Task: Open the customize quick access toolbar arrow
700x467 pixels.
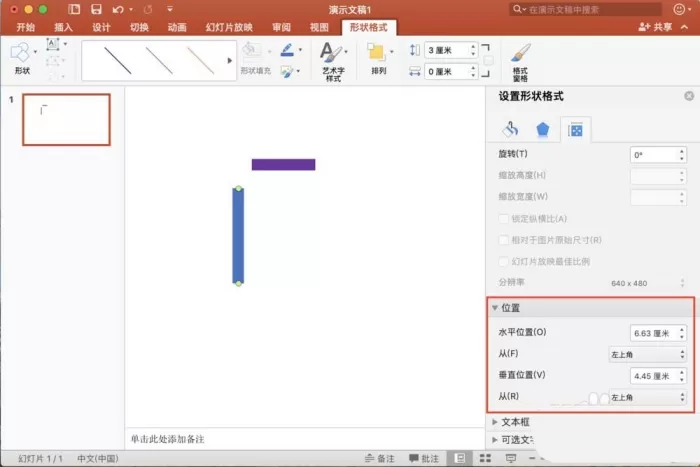Action: pyautogui.click(x=170, y=9)
